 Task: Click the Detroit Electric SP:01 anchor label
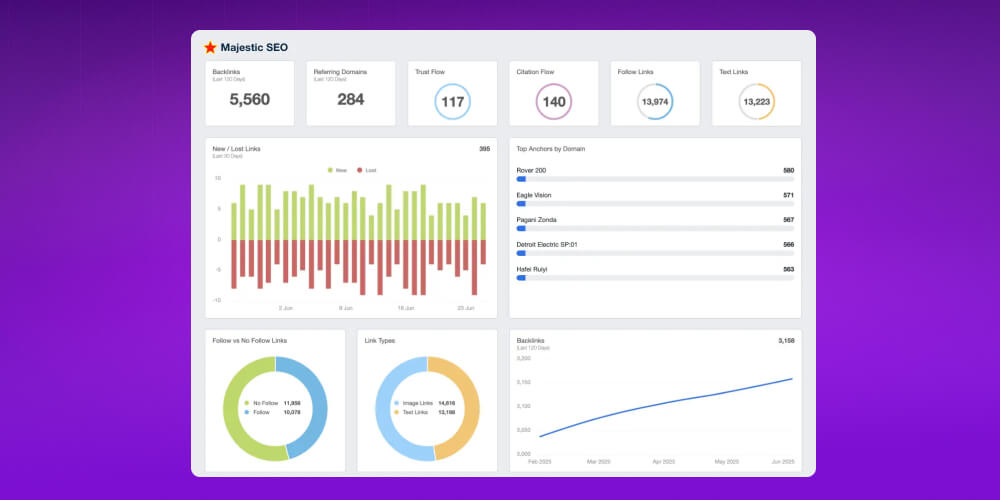click(547, 244)
